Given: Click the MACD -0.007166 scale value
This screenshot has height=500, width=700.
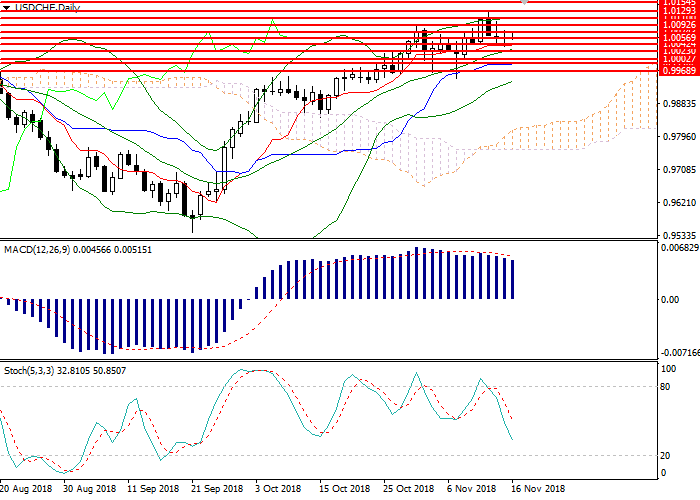Looking at the screenshot, I should [x=680, y=353].
